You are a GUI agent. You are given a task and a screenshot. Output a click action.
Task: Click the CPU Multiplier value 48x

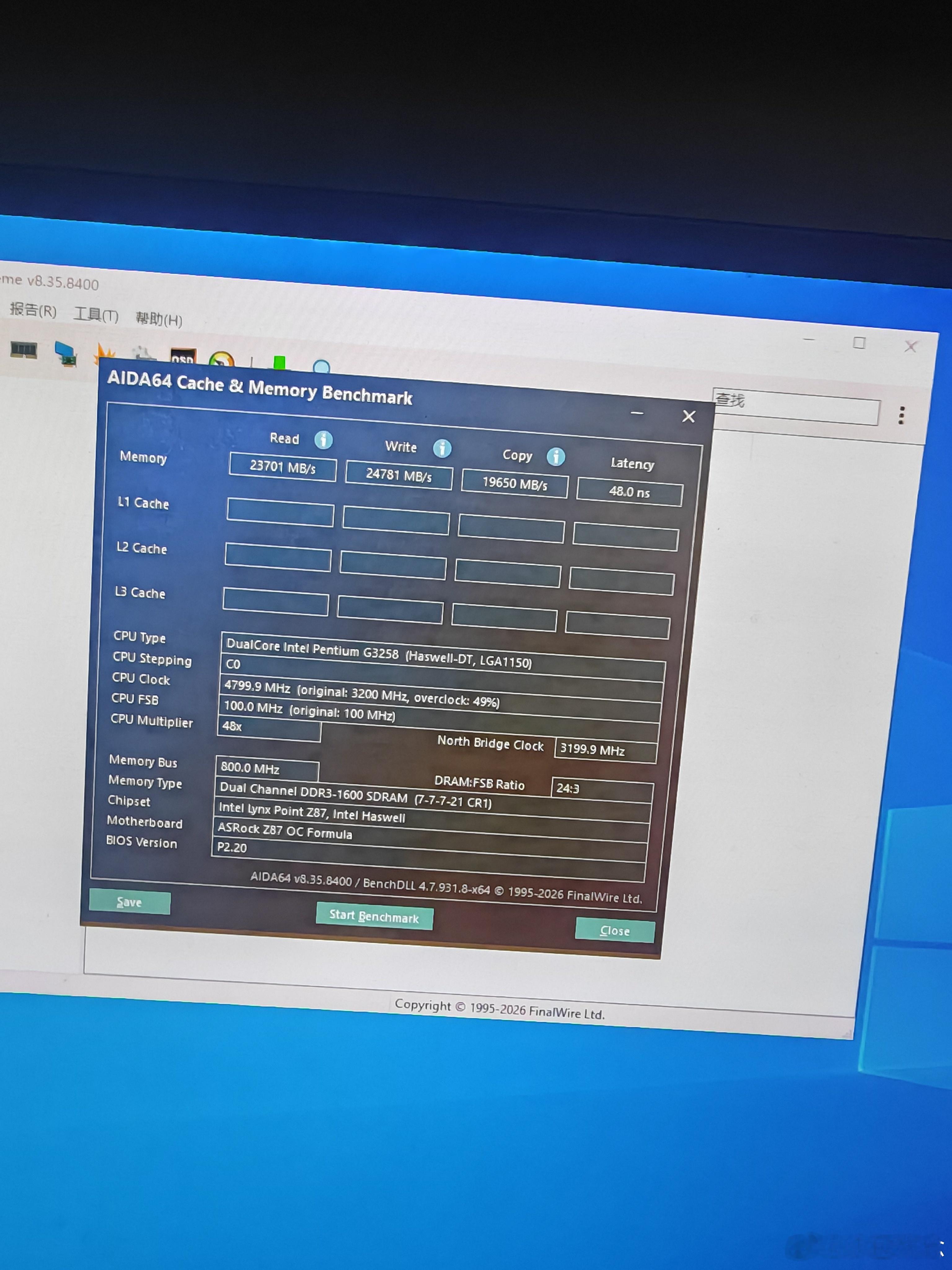tap(269, 728)
